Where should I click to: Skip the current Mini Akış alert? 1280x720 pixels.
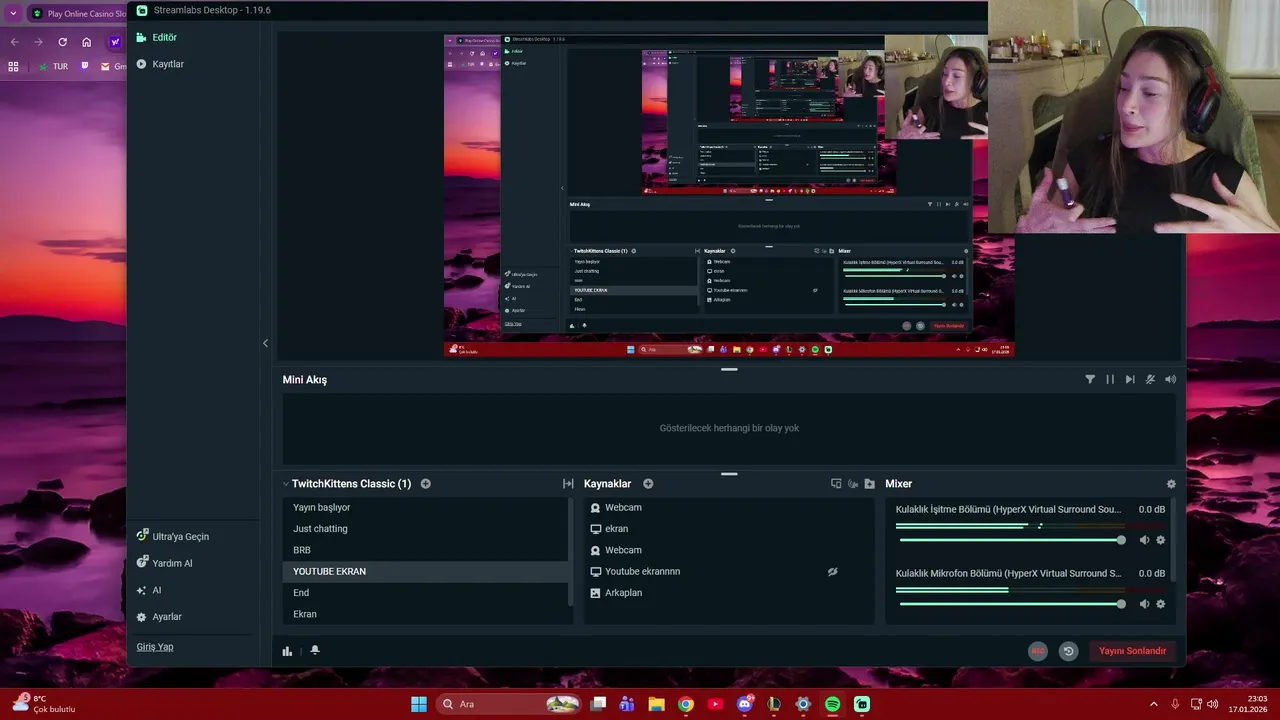point(1130,379)
